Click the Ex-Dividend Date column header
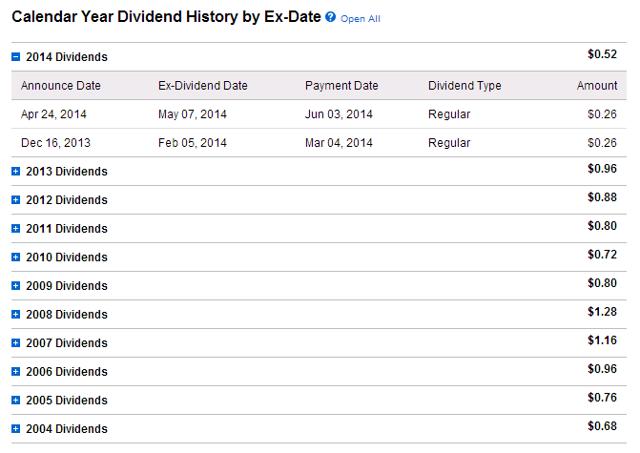The width and height of the screenshot is (640, 453). coord(203,86)
